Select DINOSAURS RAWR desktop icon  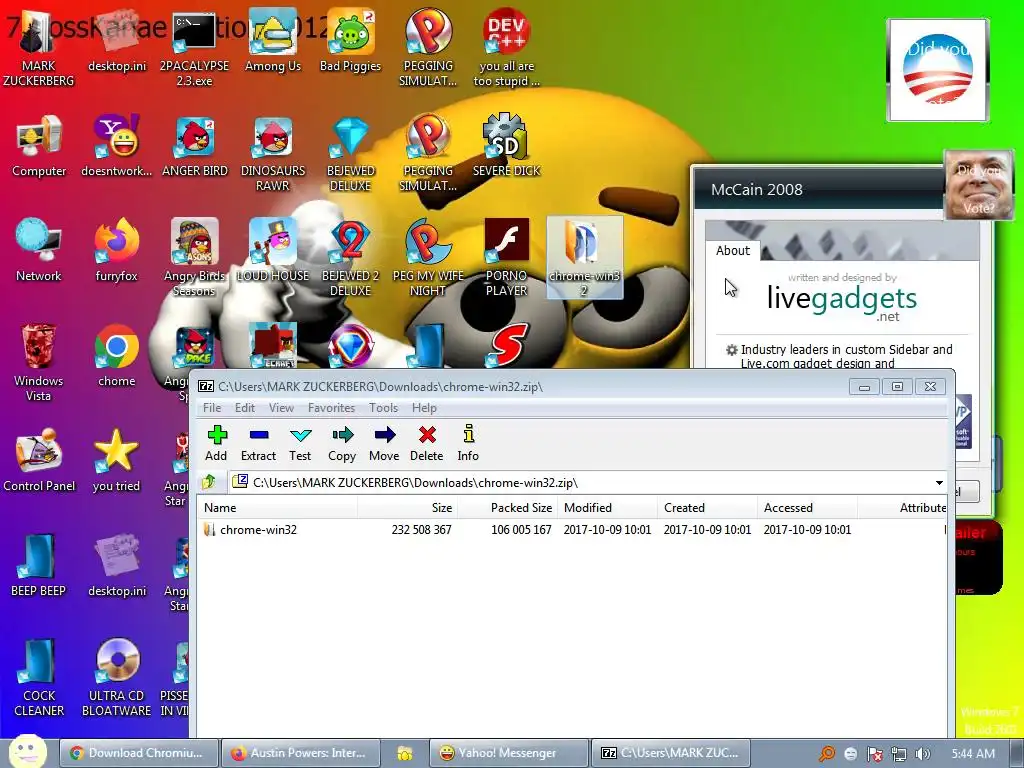pos(272,153)
